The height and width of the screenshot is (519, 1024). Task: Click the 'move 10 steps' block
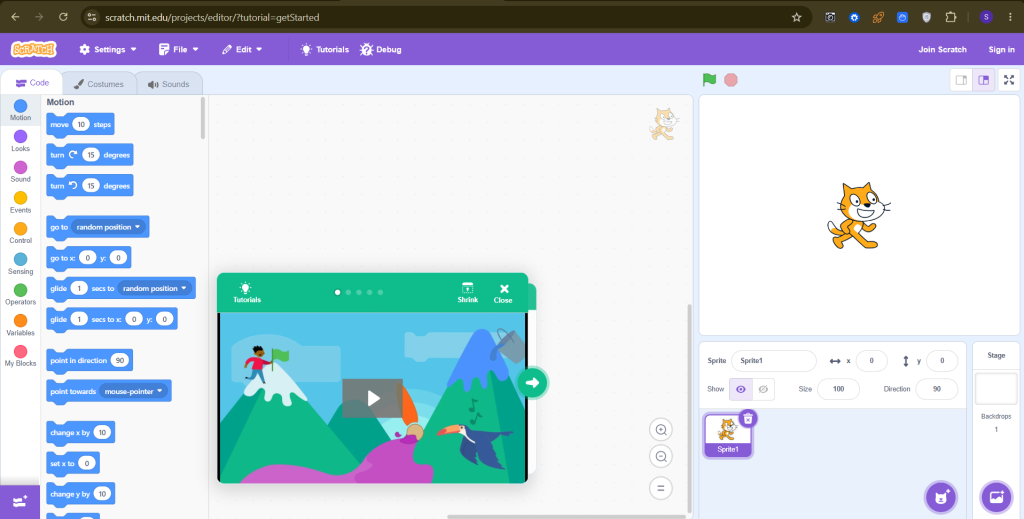(80, 125)
